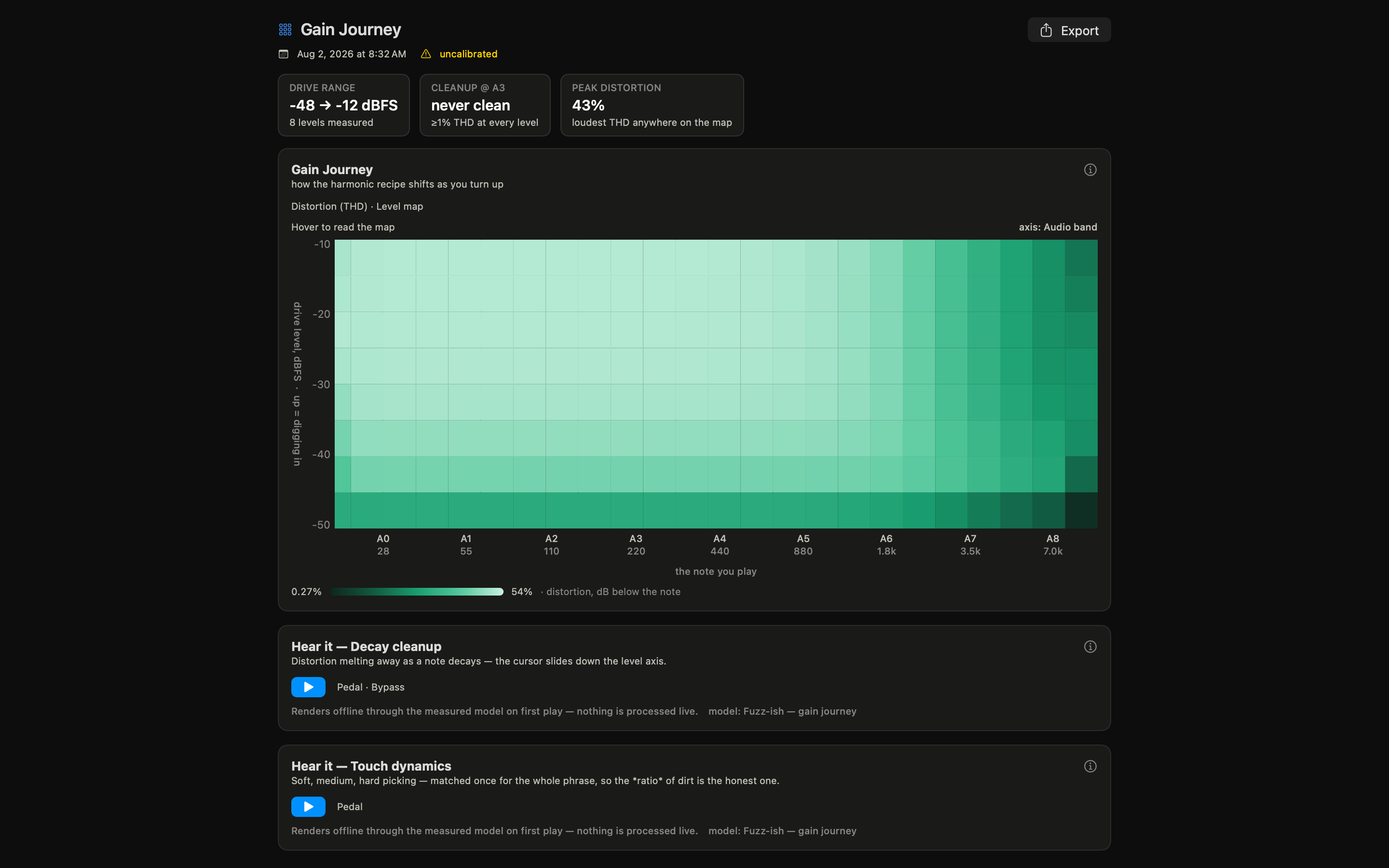This screenshot has width=1389, height=868.
Task: Select the Peak Distortion stat card
Action: coord(652,105)
